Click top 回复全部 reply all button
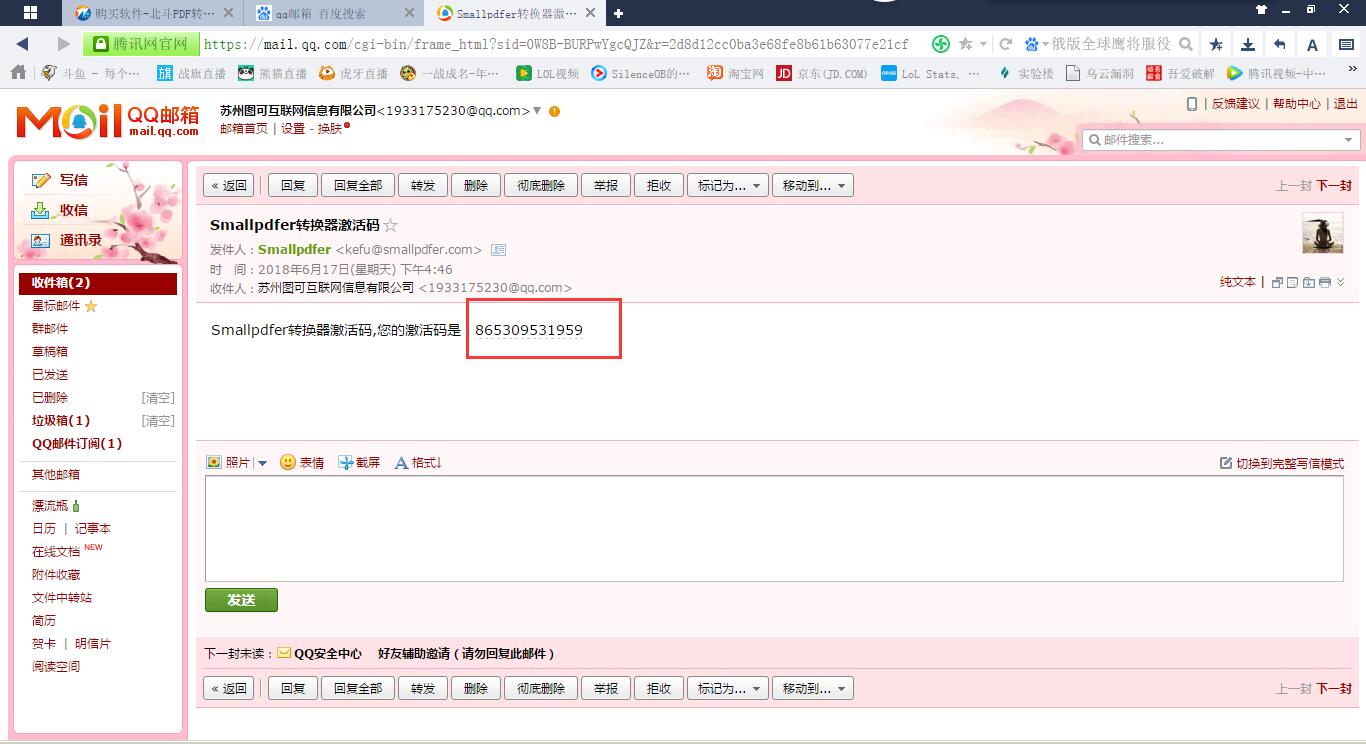The height and width of the screenshot is (744, 1366). (x=358, y=185)
